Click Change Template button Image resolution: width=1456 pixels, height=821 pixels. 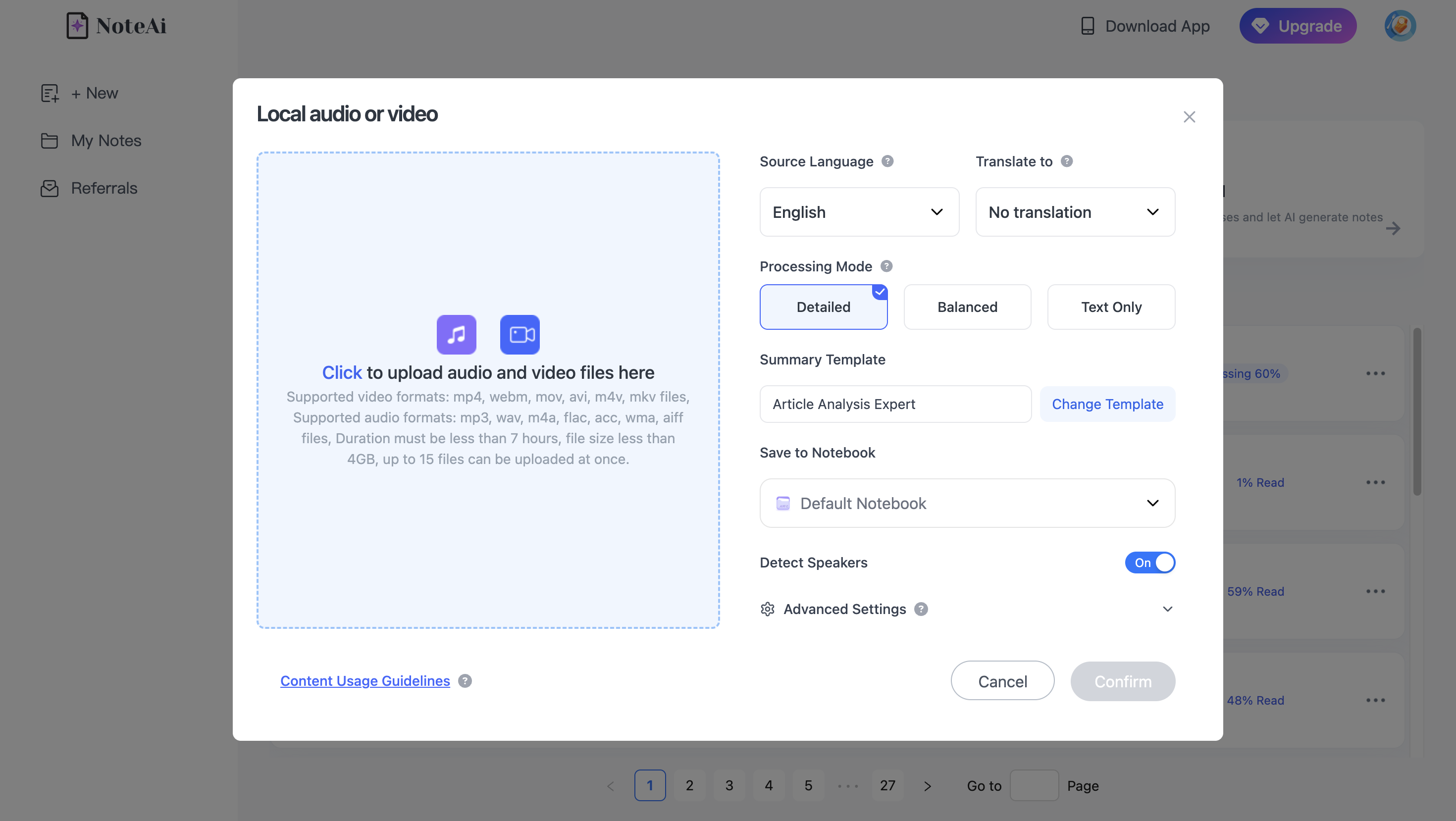tap(1107, 404)
